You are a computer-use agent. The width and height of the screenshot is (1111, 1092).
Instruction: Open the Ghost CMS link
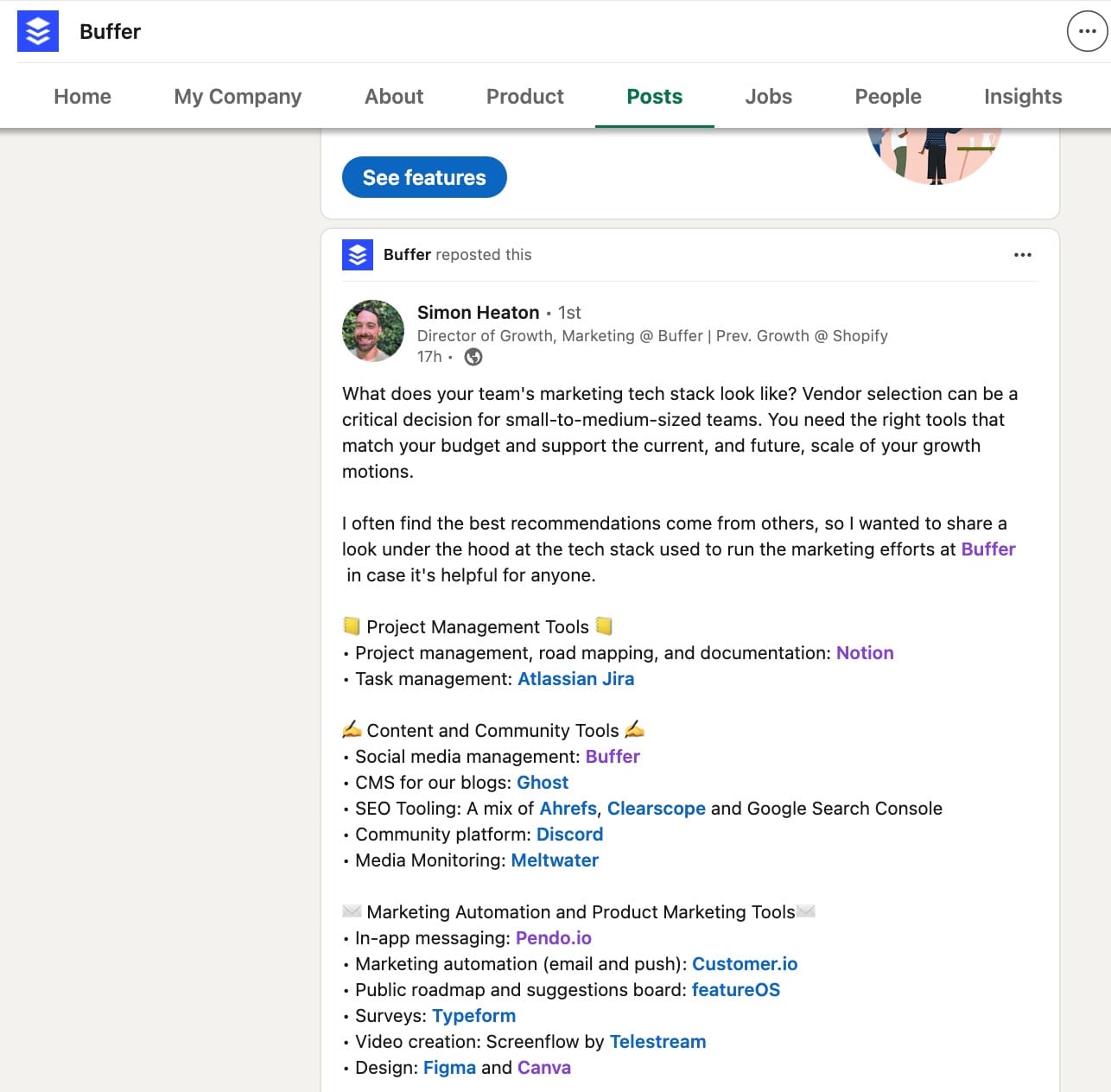(x=543, y=782)
